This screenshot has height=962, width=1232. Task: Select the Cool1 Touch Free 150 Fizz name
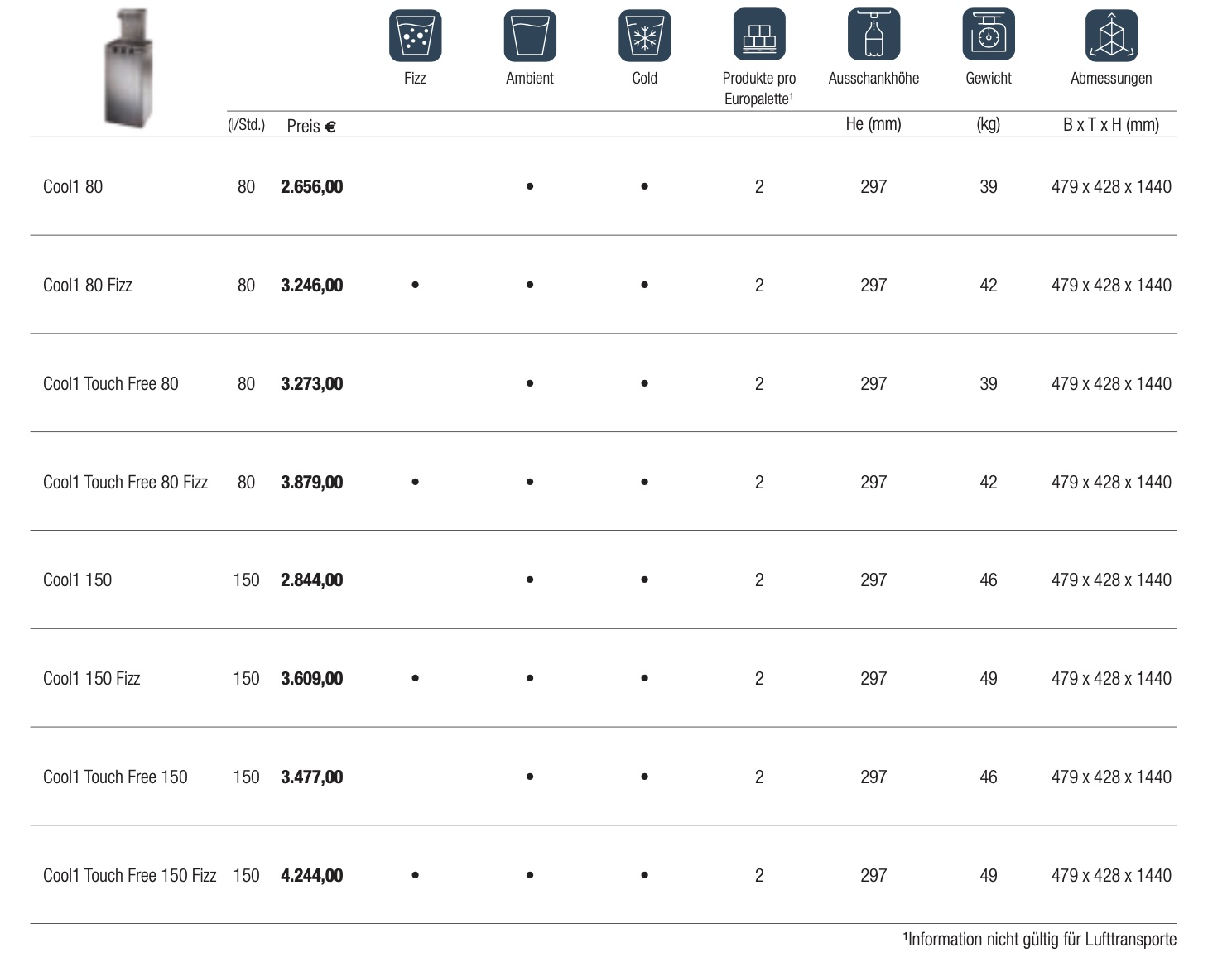(x=129, y=876)
